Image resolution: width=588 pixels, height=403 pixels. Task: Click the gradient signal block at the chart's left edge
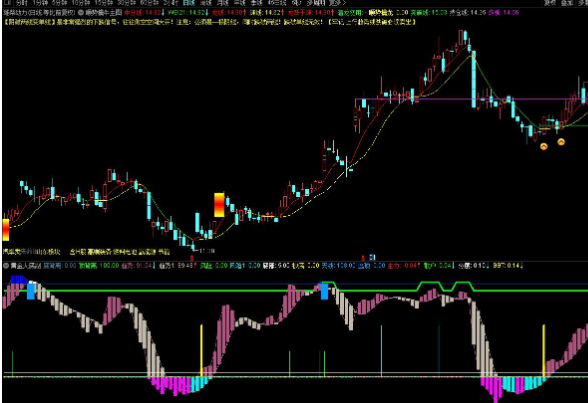[6, 230]
